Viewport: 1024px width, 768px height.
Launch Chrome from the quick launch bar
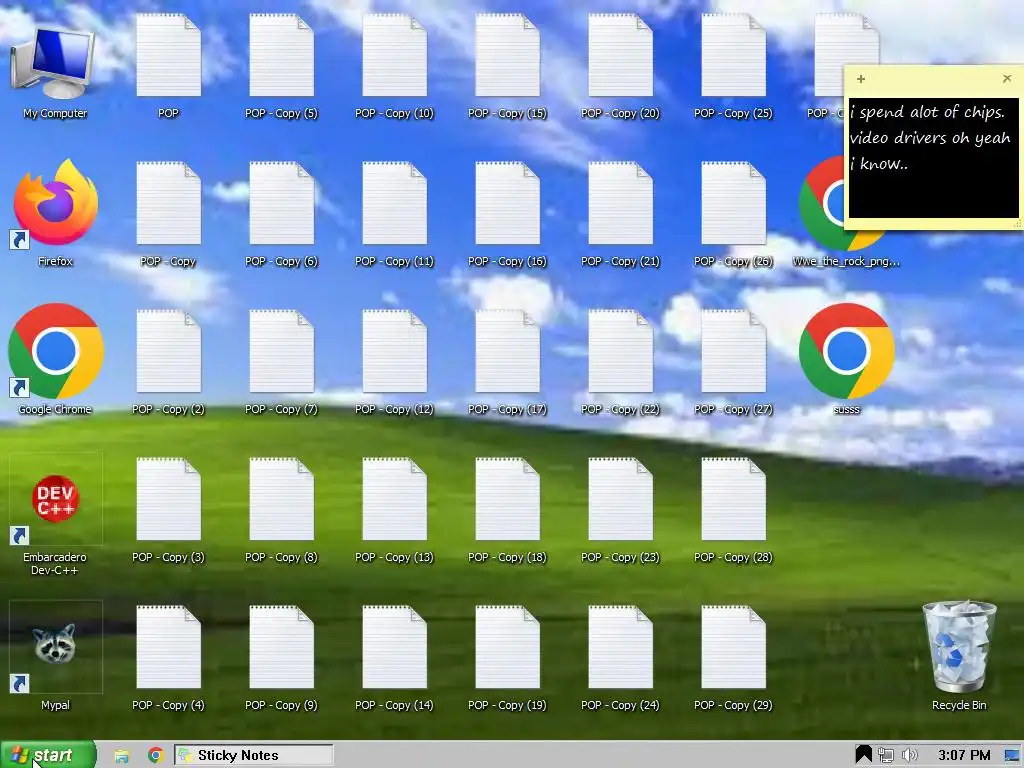coord(155,756)
